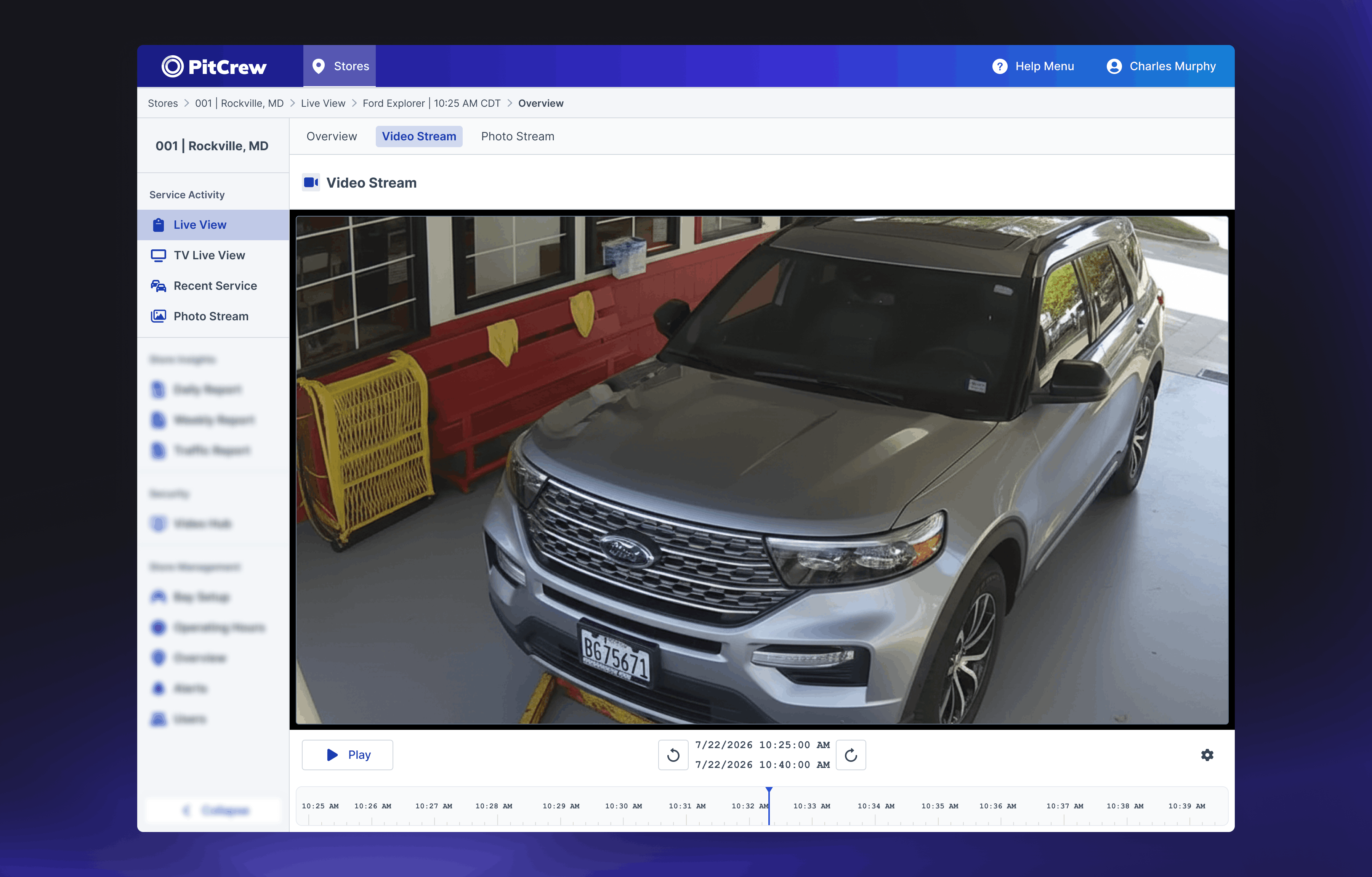
Task: Switch to the Photo Stream tab
Action: [517, 136]
